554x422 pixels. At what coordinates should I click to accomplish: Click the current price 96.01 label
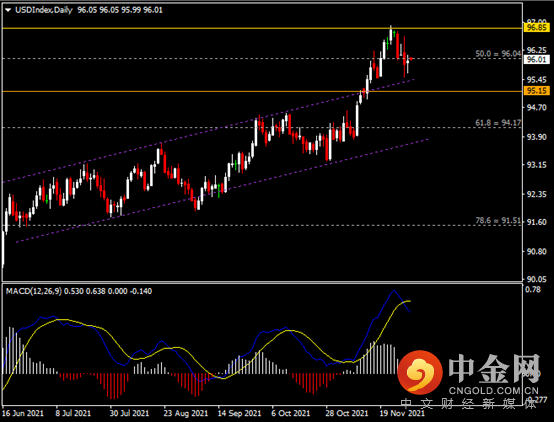point(536,59)
